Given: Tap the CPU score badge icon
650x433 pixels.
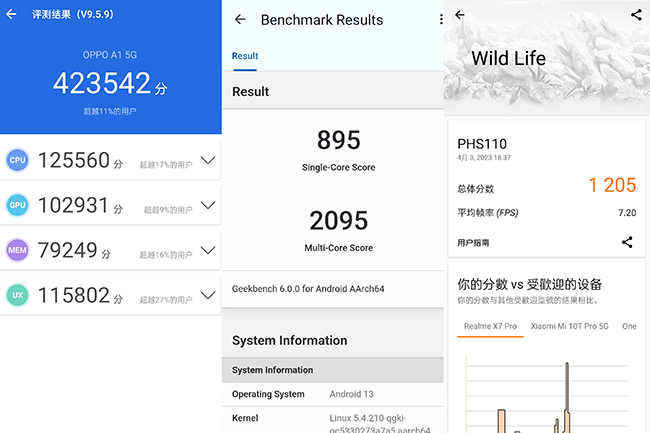Looking at the screenshot, I should click(17, 160).
